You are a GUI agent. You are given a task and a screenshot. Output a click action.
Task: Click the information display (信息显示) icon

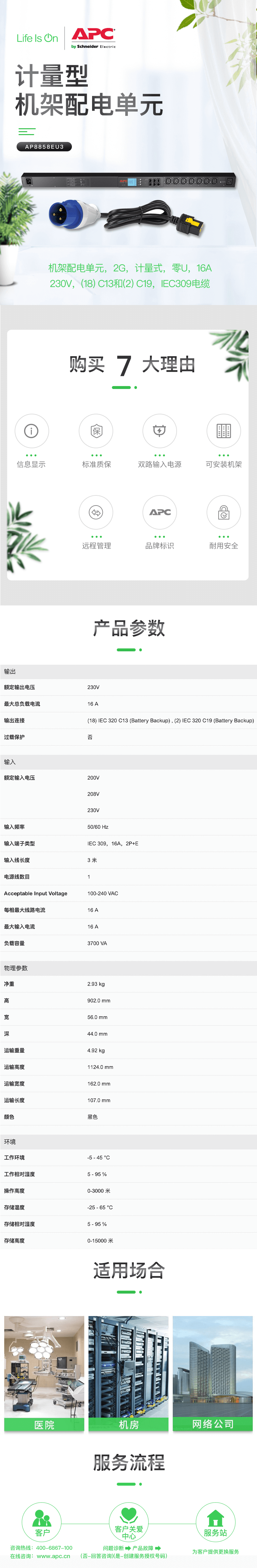pos(31,431)
